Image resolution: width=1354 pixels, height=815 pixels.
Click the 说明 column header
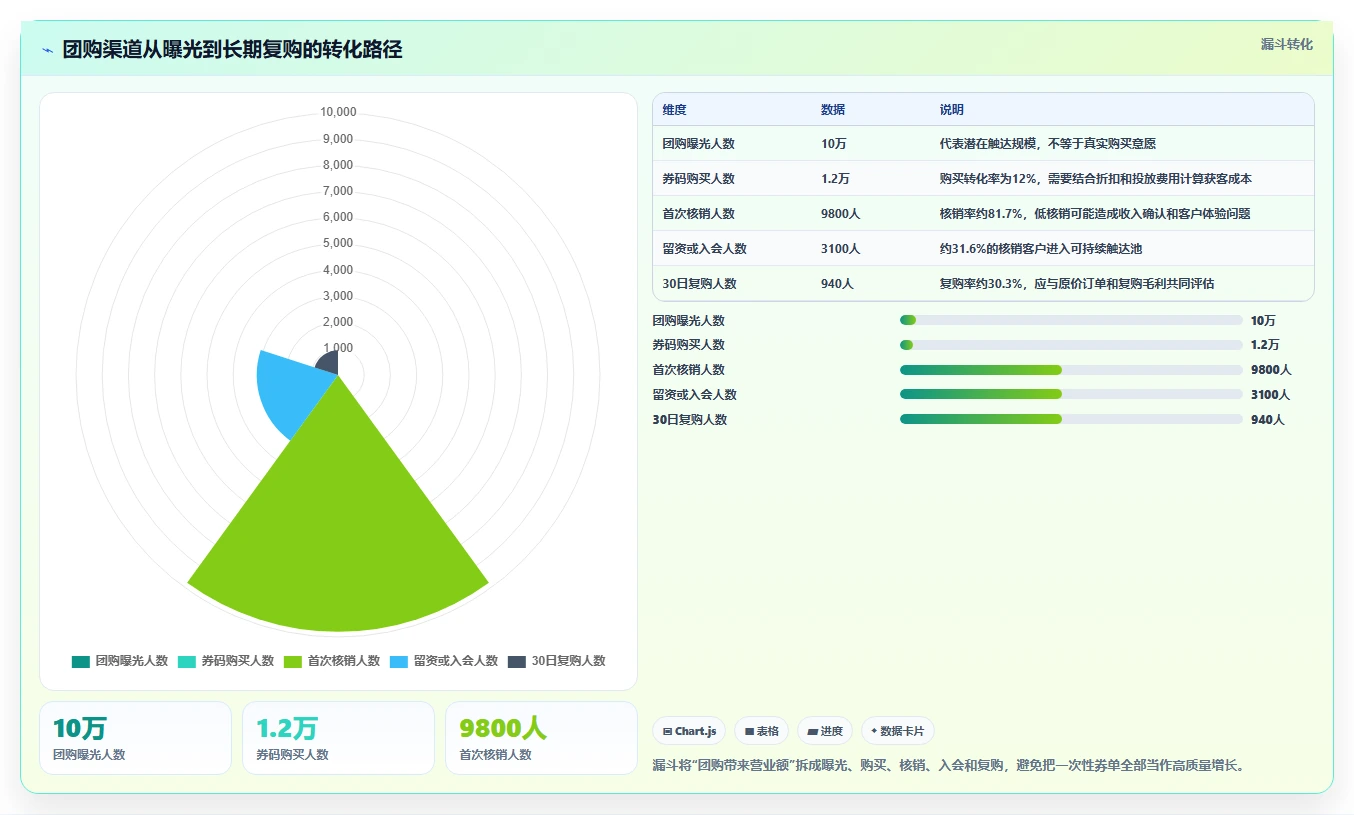[951, 110]
